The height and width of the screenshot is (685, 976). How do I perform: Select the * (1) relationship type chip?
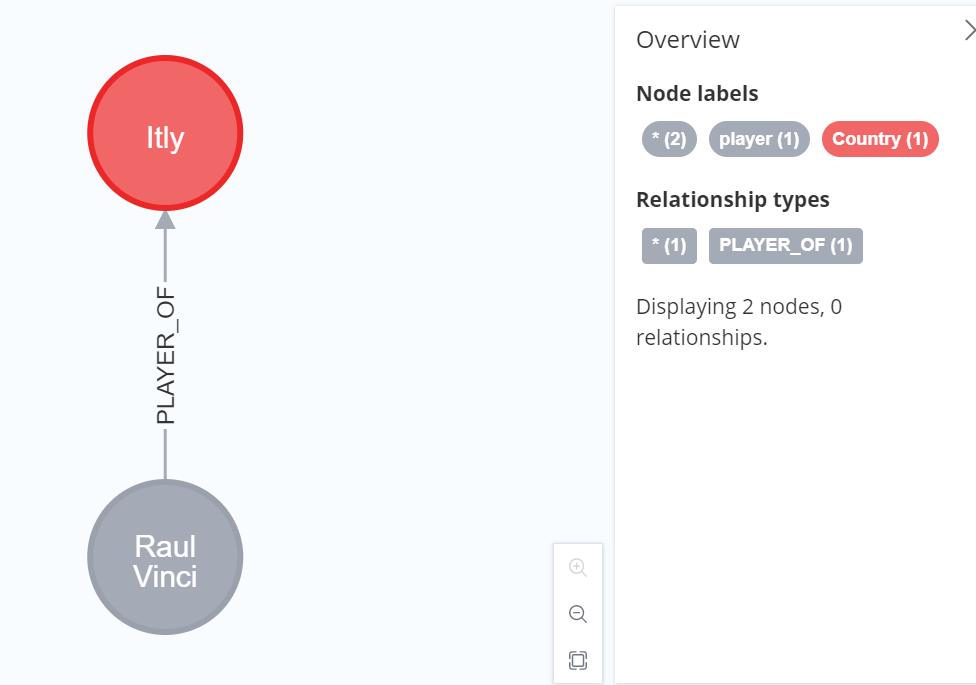point(669,245)
